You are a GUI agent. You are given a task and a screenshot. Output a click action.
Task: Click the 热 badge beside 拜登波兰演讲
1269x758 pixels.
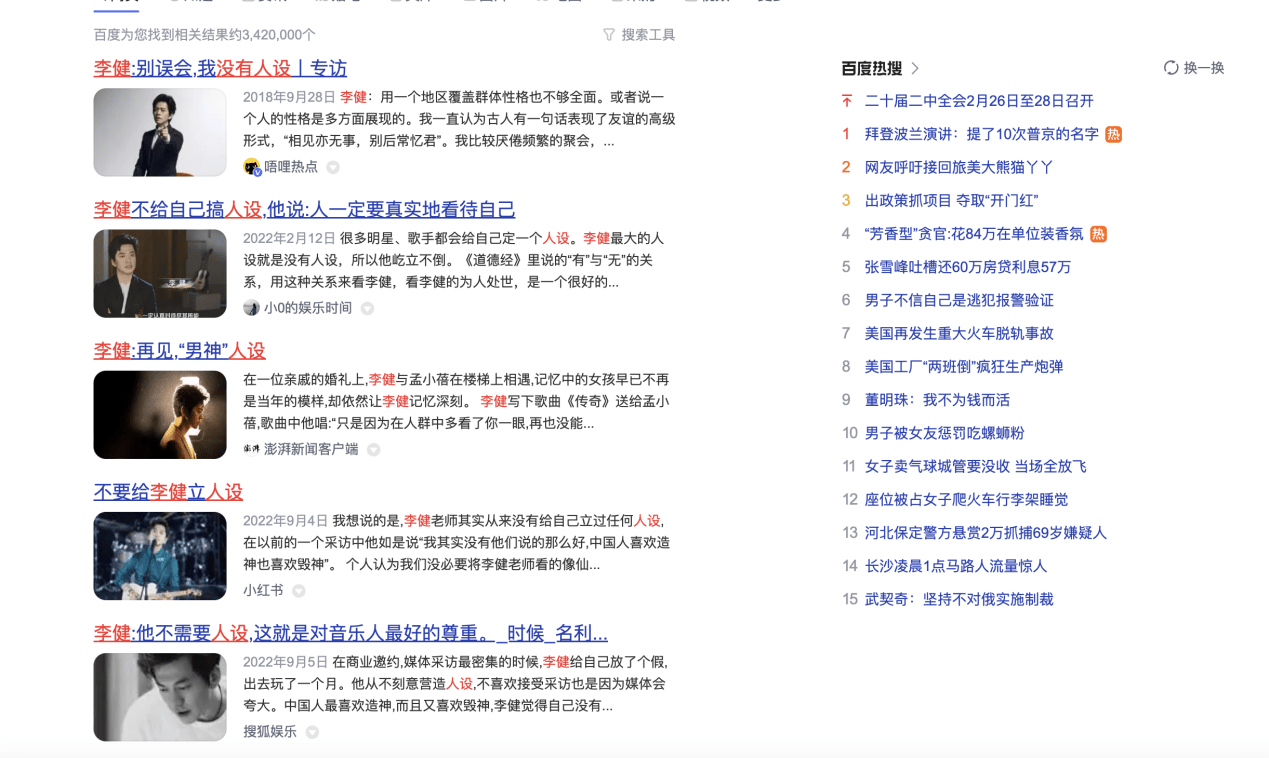[1113, 134]
